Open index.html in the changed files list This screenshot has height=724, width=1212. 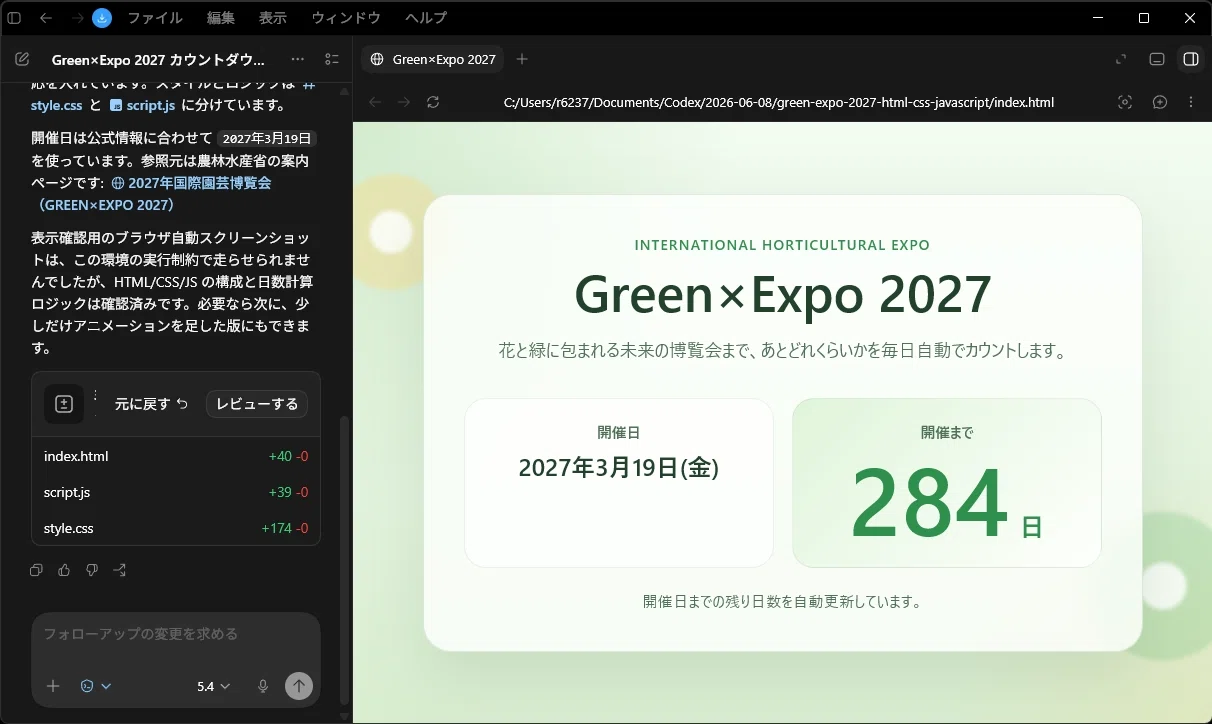click(x=76, y=456)
